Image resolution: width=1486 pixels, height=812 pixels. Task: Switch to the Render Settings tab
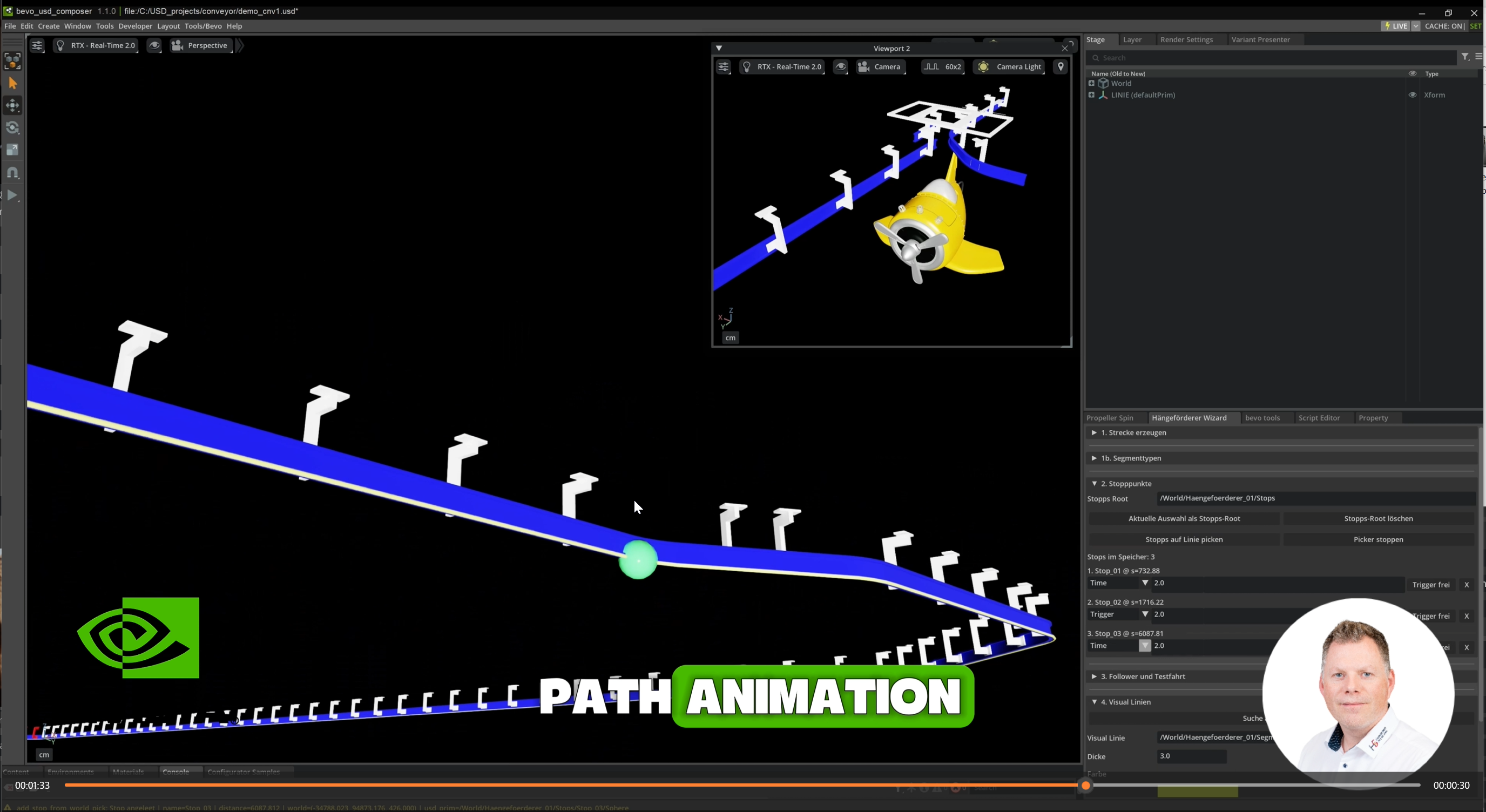coord(1187,40)
